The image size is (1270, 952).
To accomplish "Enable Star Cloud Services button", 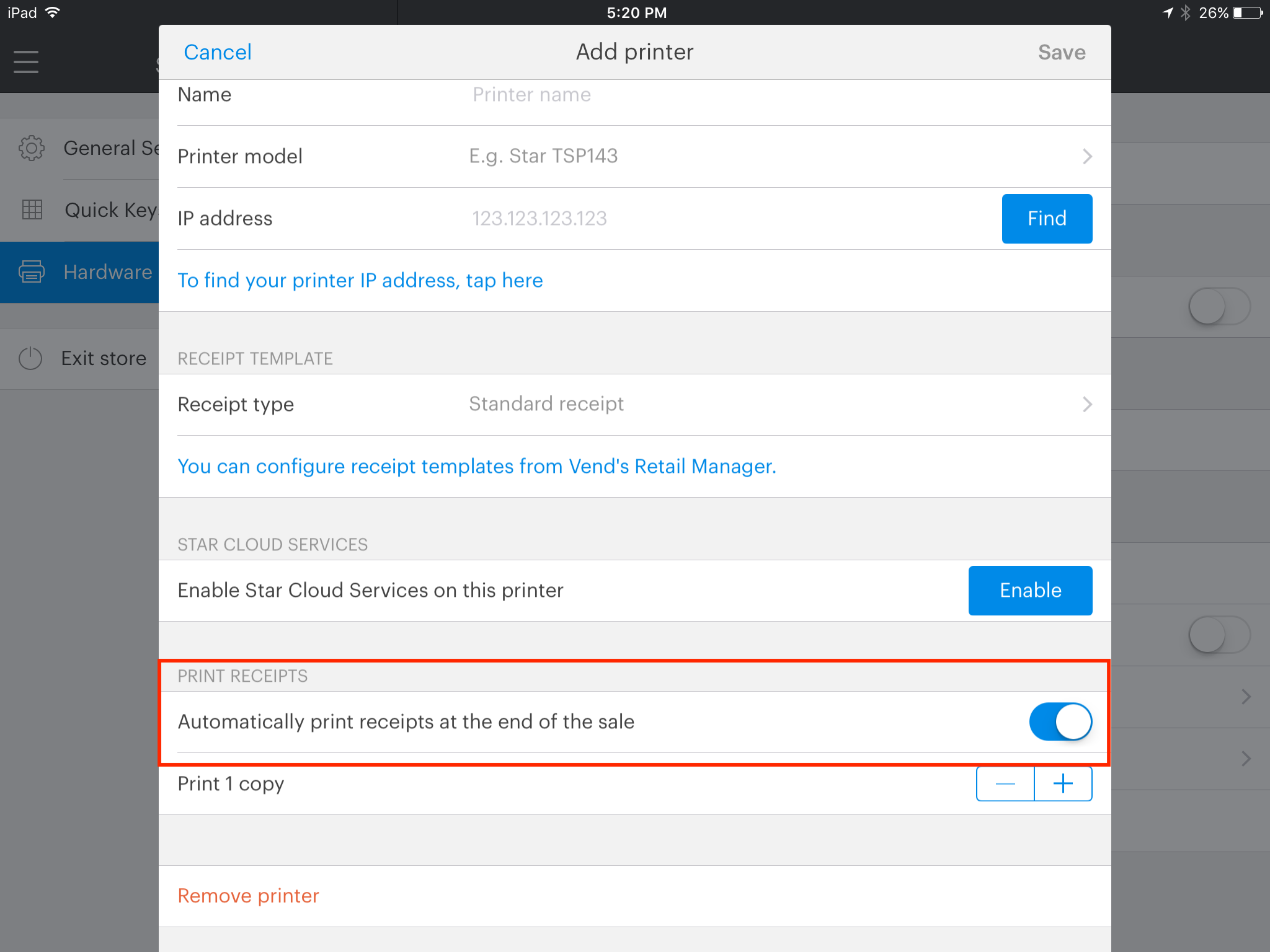I will pos(1030,590).
